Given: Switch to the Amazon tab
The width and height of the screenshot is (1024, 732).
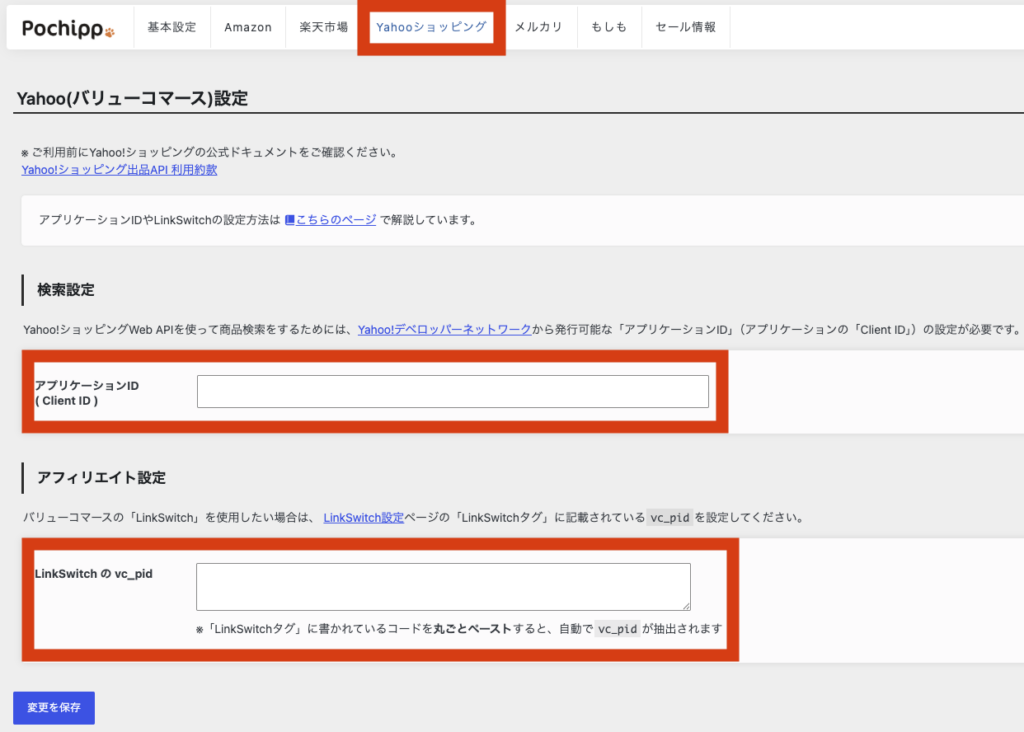Looking at the screenshot, I should (248, 27).
